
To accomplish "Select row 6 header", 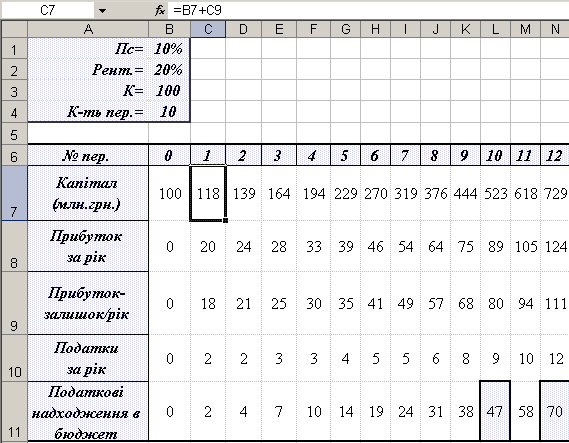I will 14,155.
